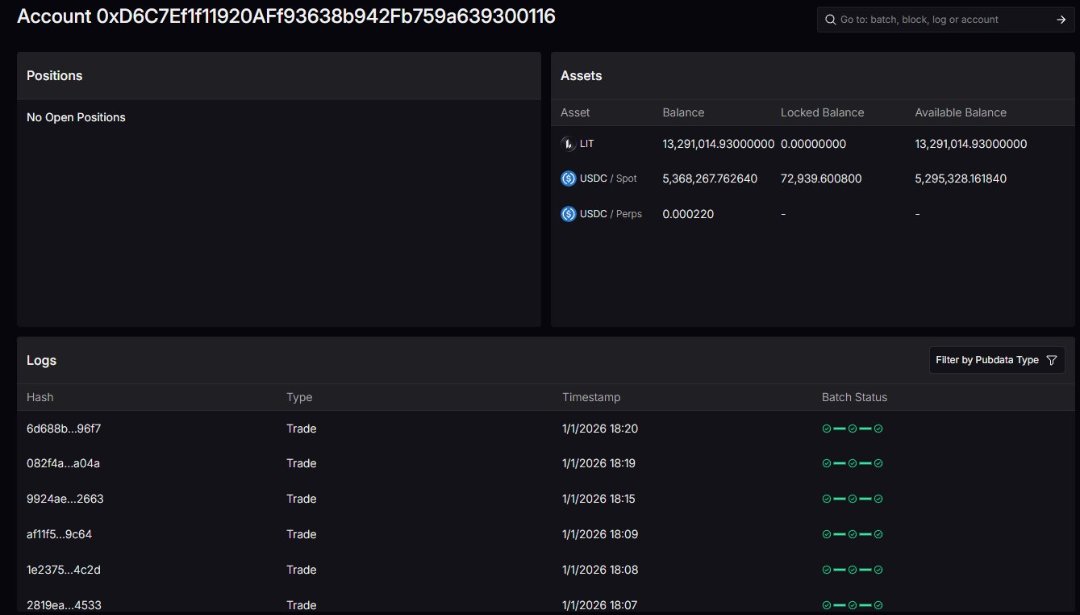
Task: Click the account address heading
Action: point(286,17)
